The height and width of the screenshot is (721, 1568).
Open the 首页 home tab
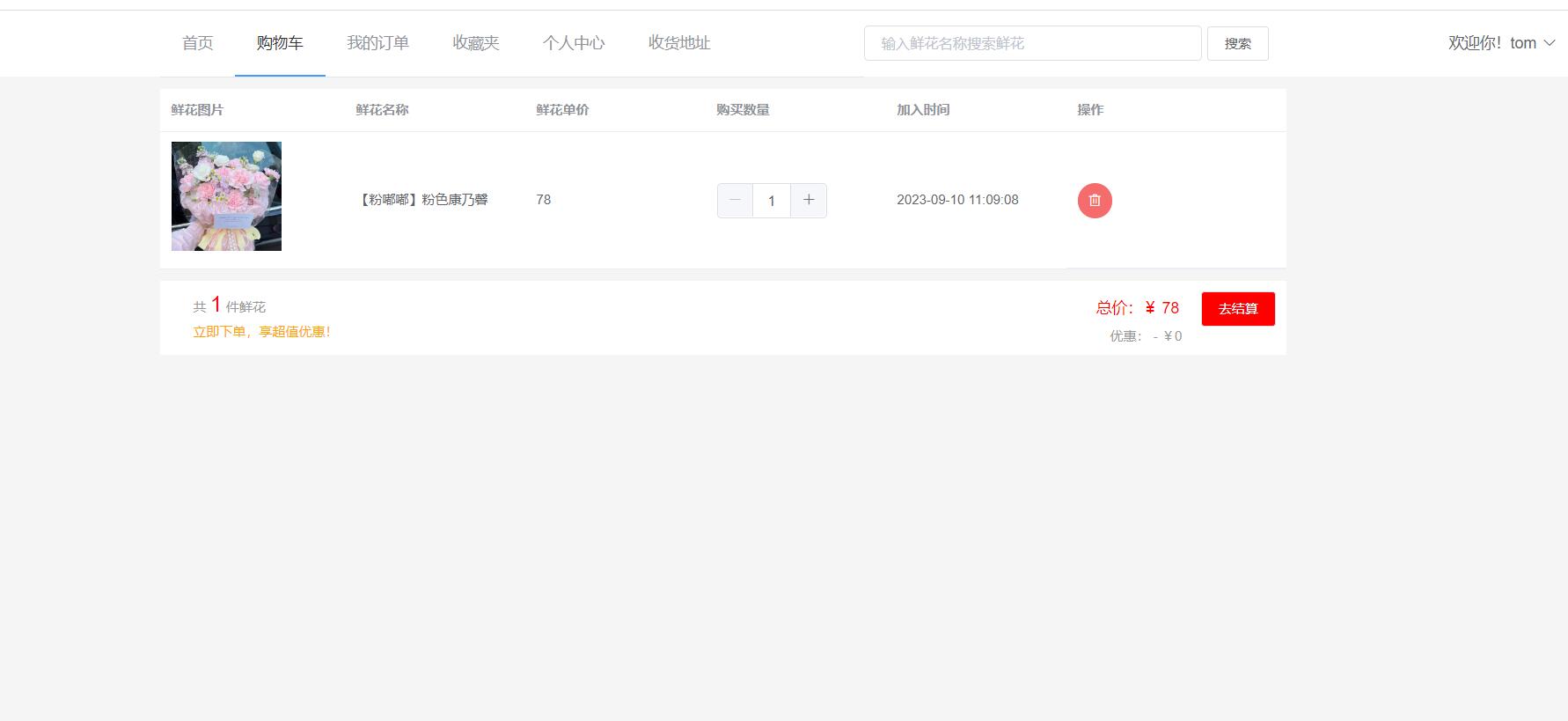pos(198,43)
